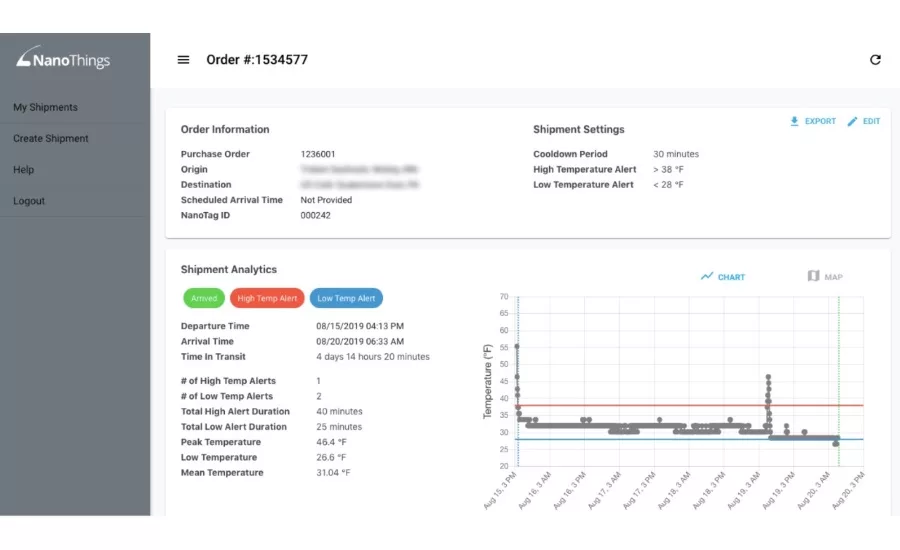Select Create Shipment in sidebar

coord(51,138)
